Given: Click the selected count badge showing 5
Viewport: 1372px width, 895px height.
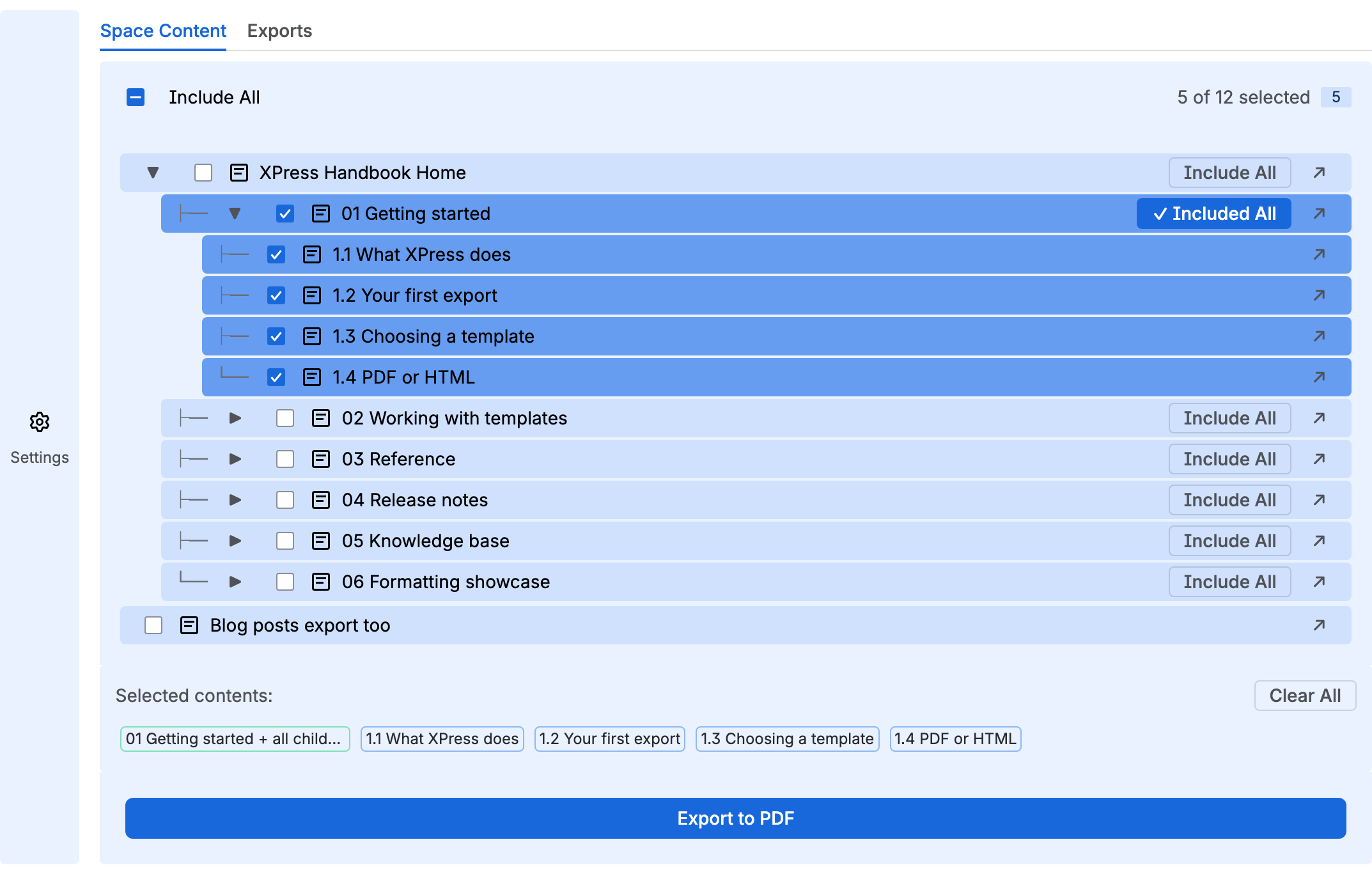Looking at the screenshot, I should (1336, 97).
